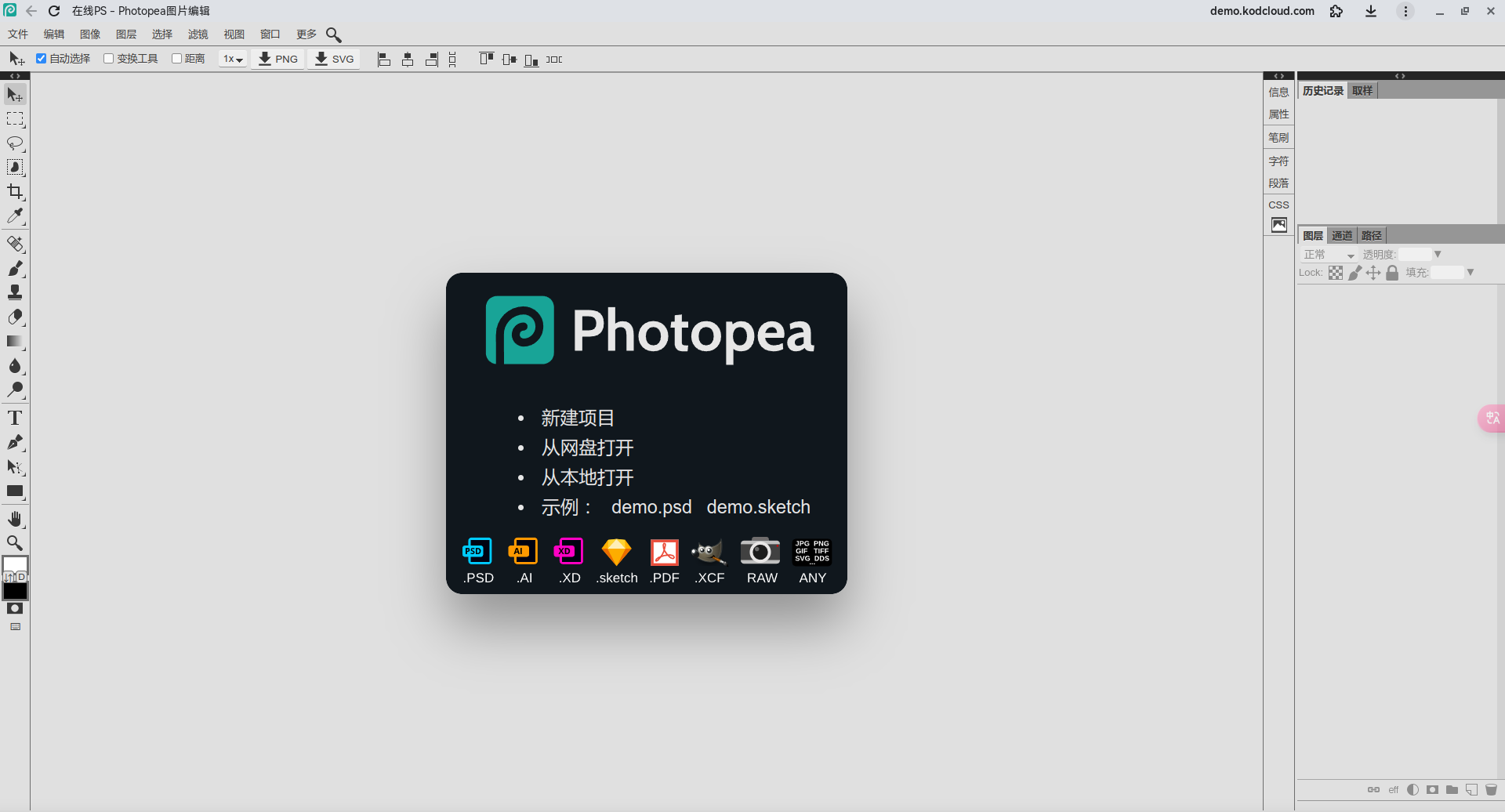
Task: Select the Gradient tool
Action: point(15,341)
